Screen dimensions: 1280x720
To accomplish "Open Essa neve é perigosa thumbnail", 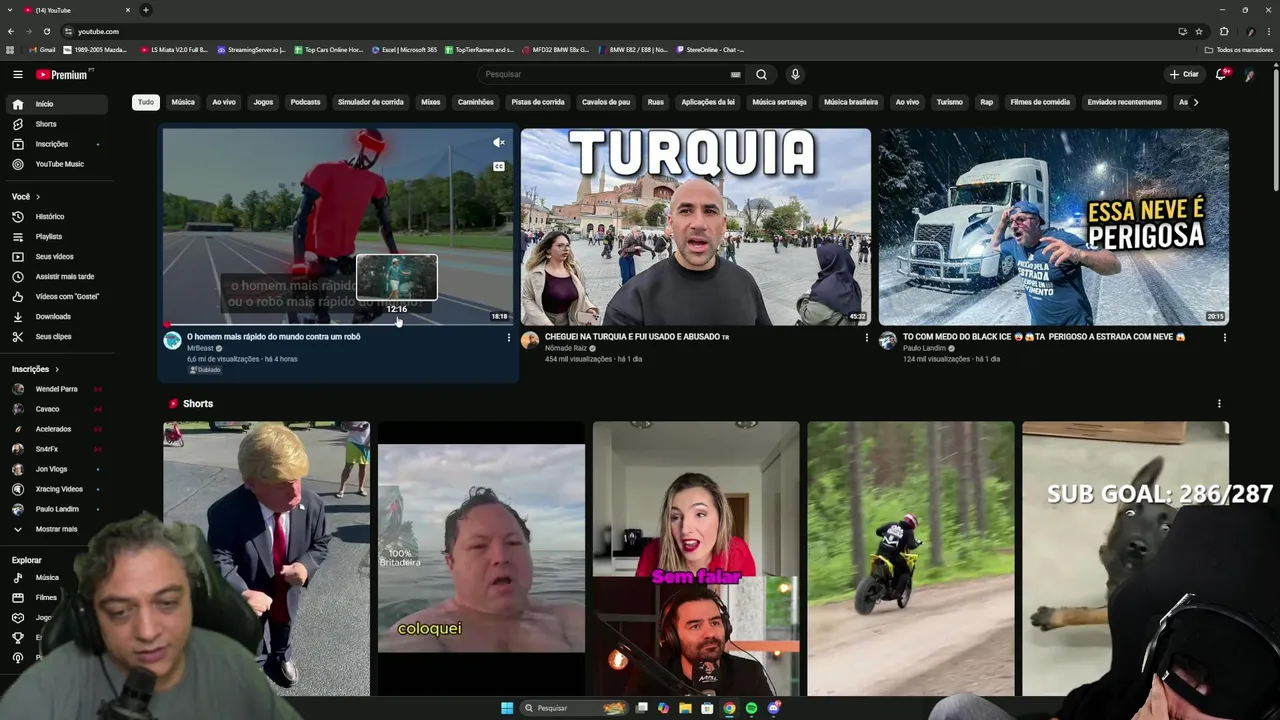I will pyautogui.click(x=1054, y=226).
